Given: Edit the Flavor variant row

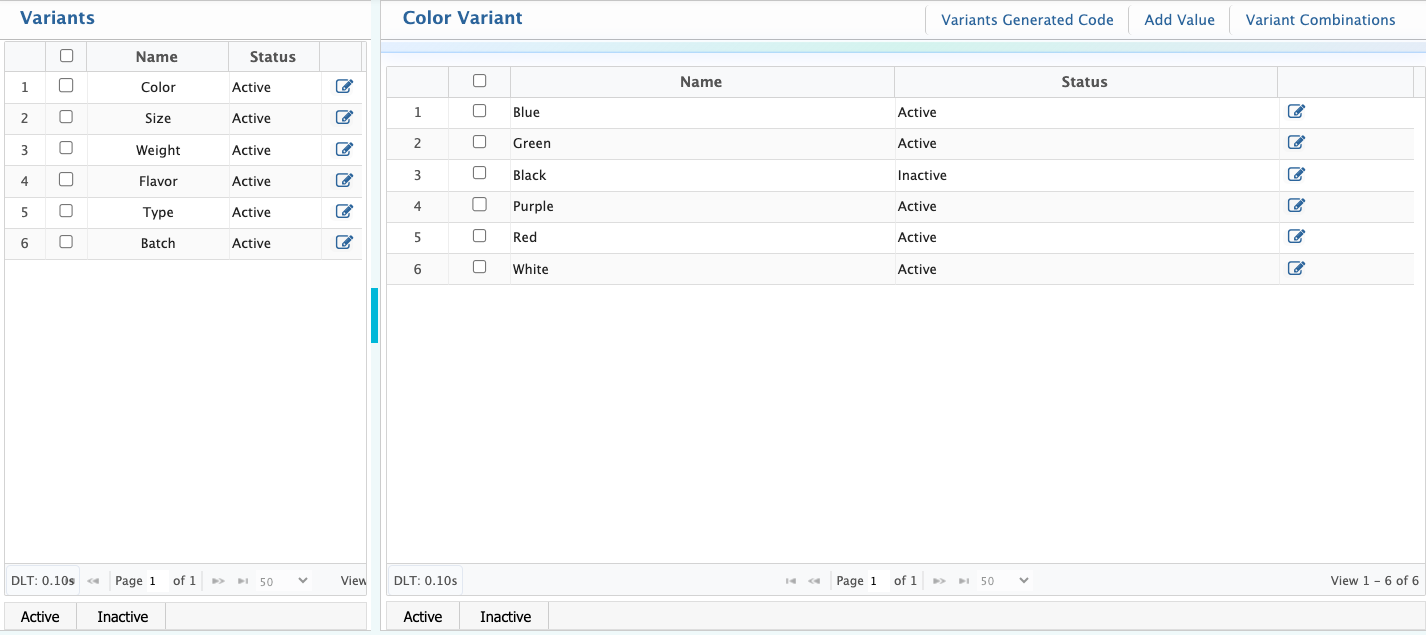Looking at the screenshot, I should click(x=344, y=181).
